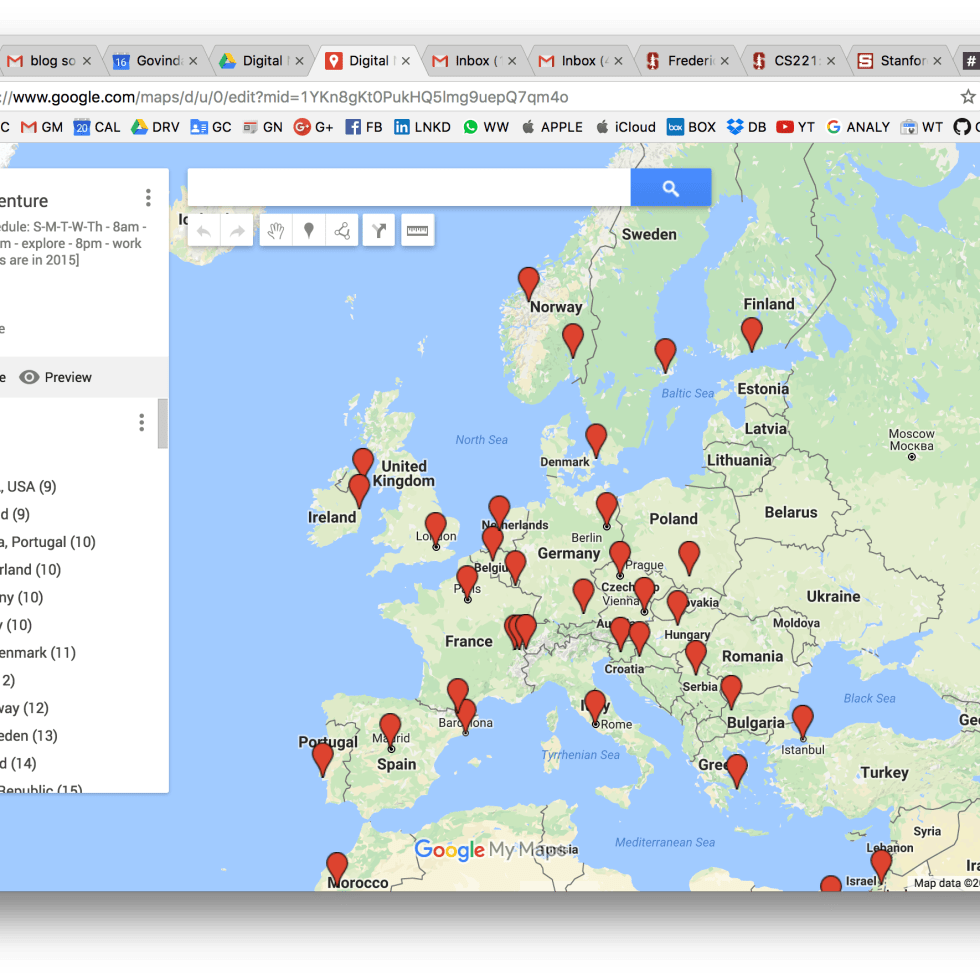Viewport: 980px width, 980px height.
Task: Open the YT bookmark
Action: (796, 127)
